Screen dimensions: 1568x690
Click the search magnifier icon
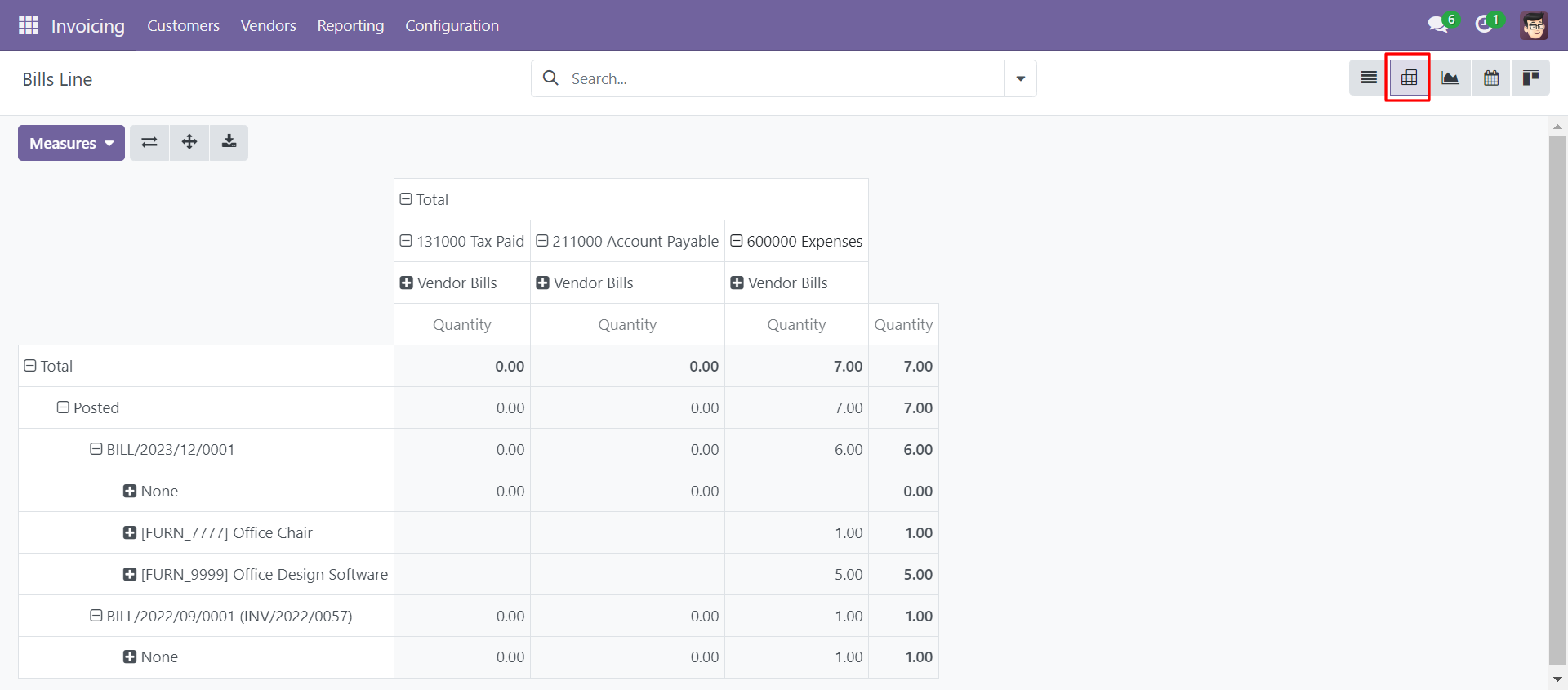point(551,78)
